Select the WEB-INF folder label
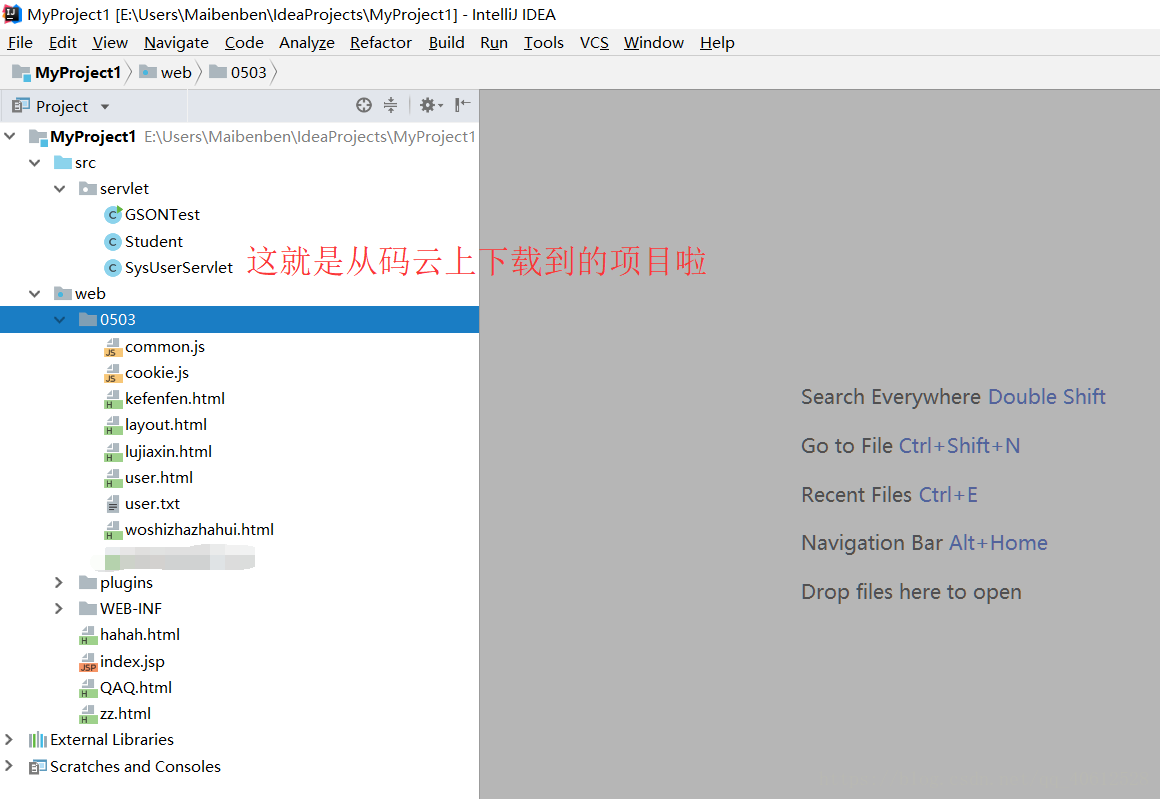This screenshot has height=799, width=1160. [x=131, y=609]
